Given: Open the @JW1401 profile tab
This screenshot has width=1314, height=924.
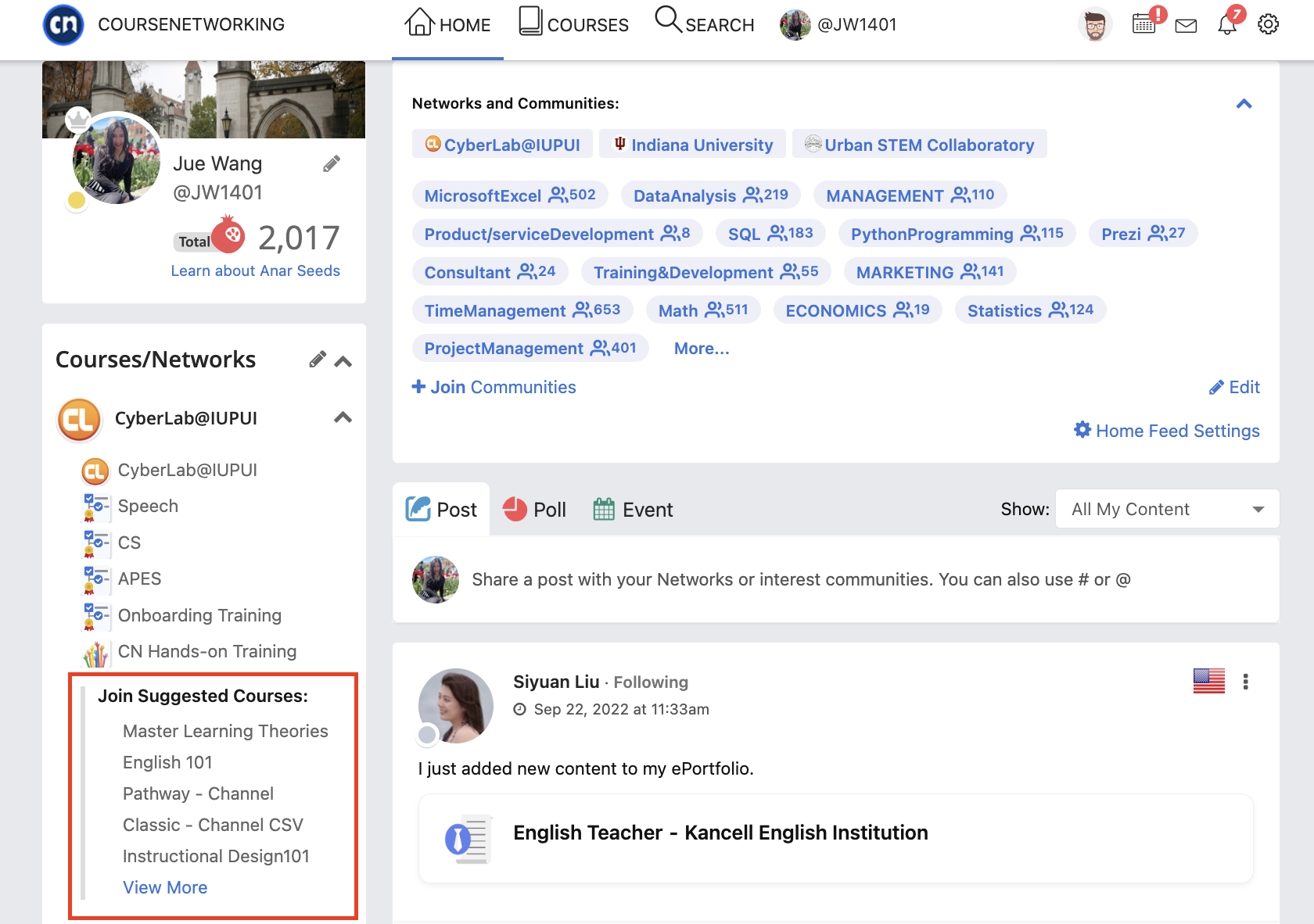Looking at the screenshot, I should tap(838, 24).
